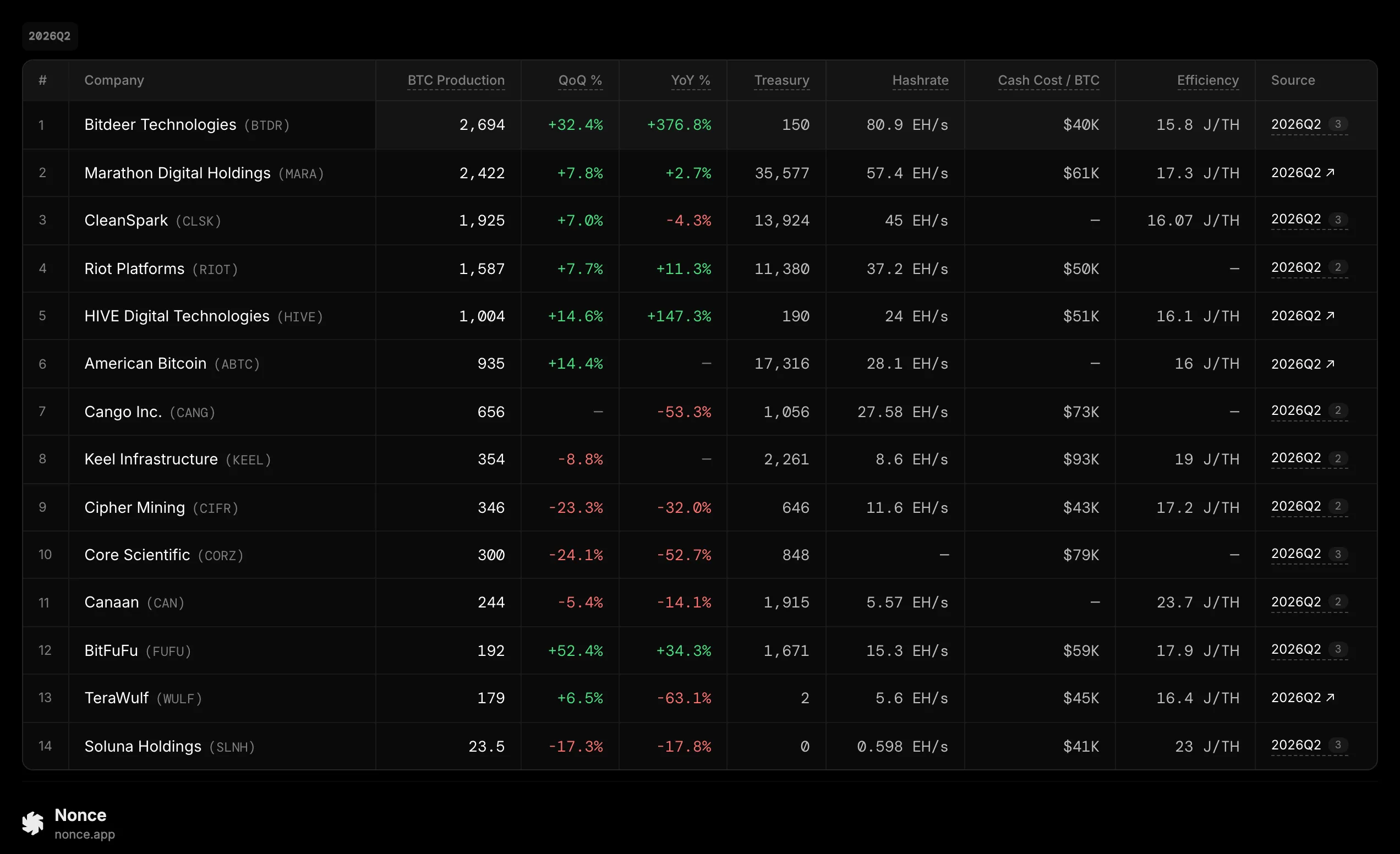
Task: Click the -63.1% YoY value
Action: pyautogui.click(x=683, y=698)
